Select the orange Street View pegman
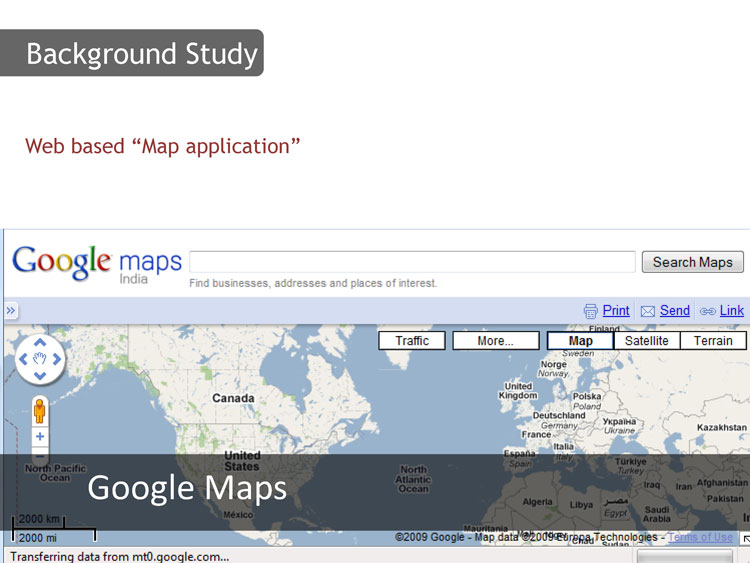The image size is (750, 563). [x=40, y=411]
